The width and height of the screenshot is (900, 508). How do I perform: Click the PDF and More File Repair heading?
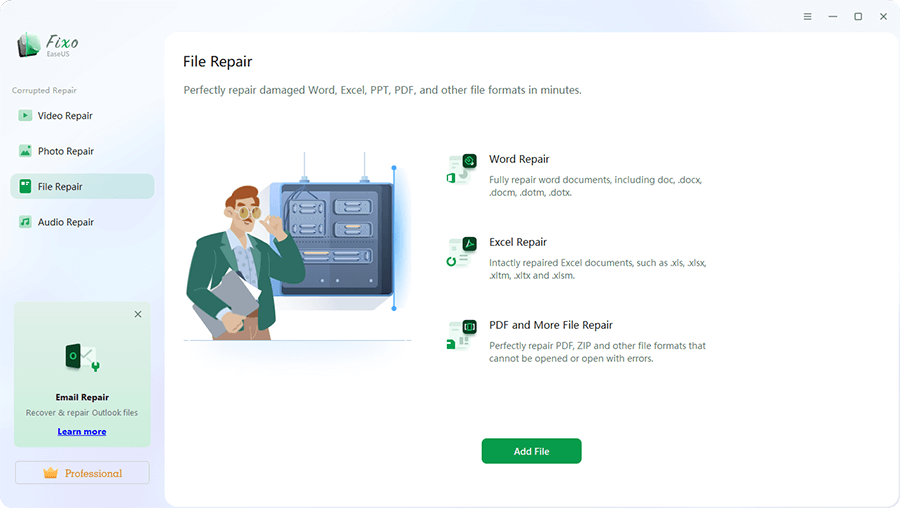[x=550, y=325]
